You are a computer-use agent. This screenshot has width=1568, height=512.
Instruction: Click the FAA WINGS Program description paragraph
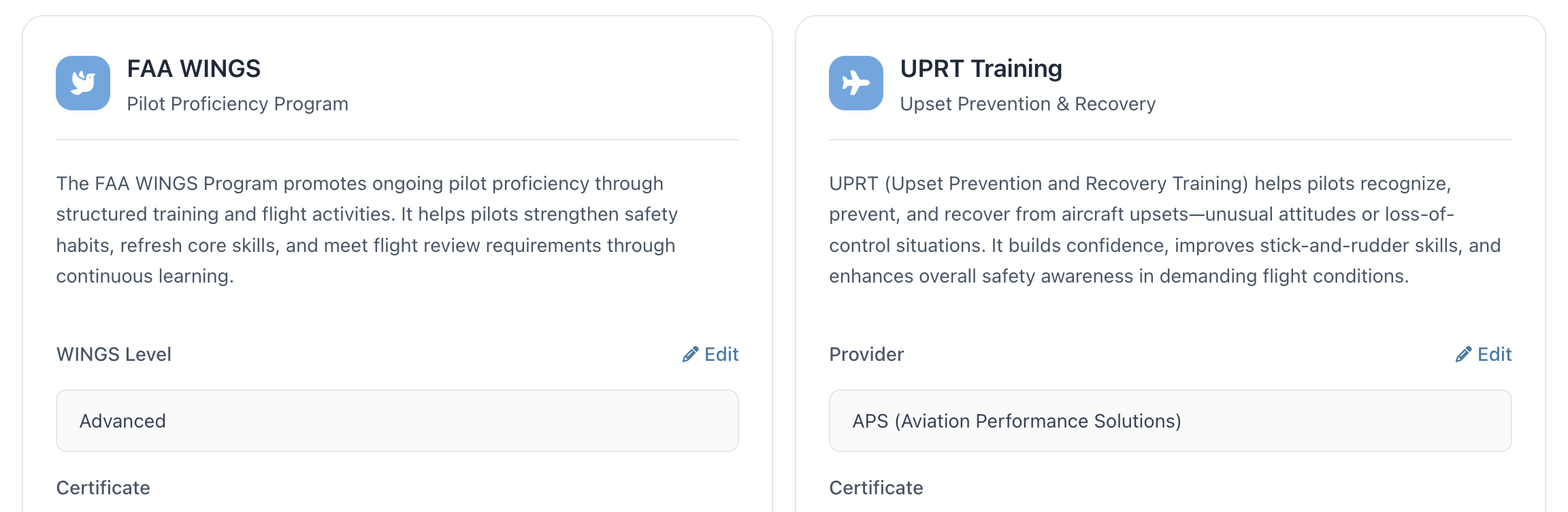(x=367, y=229)
